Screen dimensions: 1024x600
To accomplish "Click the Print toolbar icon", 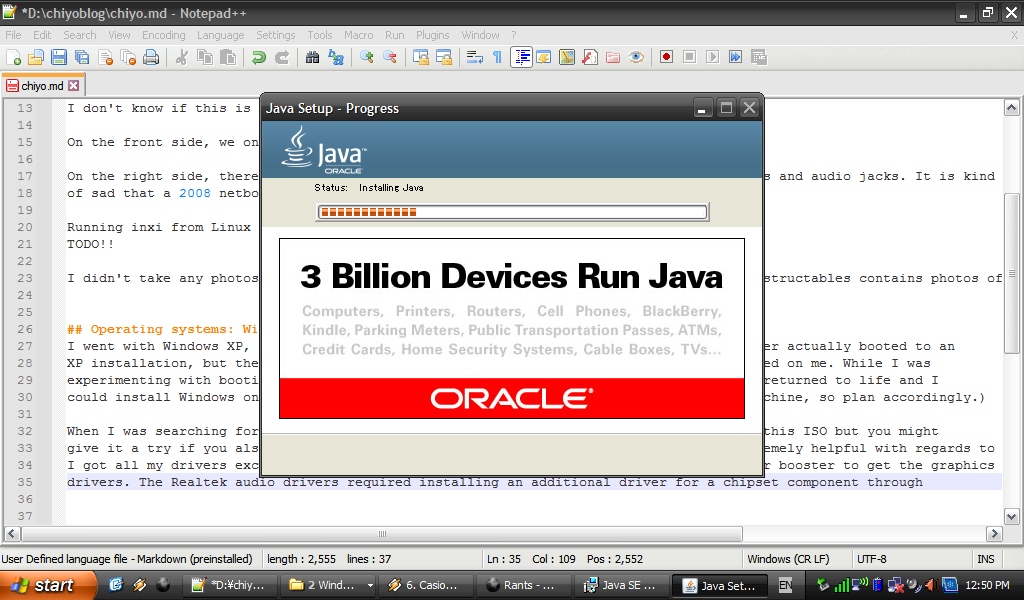I will click(x=152, y=57).
